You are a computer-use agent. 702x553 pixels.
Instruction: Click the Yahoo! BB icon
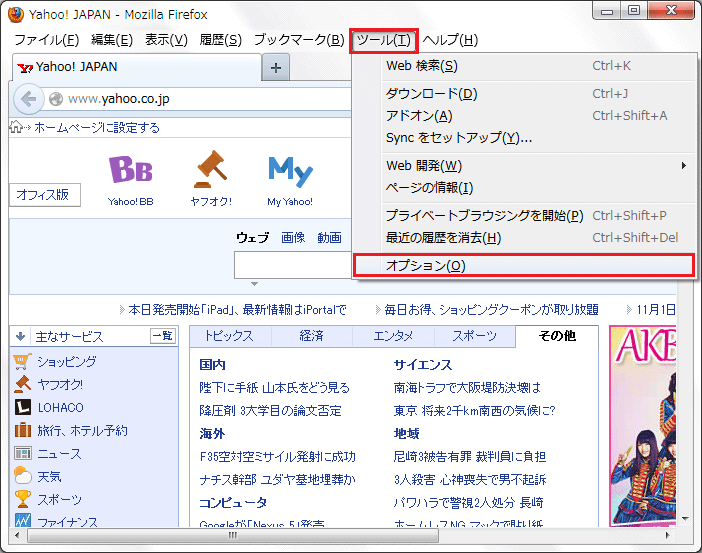click(131, 171)
